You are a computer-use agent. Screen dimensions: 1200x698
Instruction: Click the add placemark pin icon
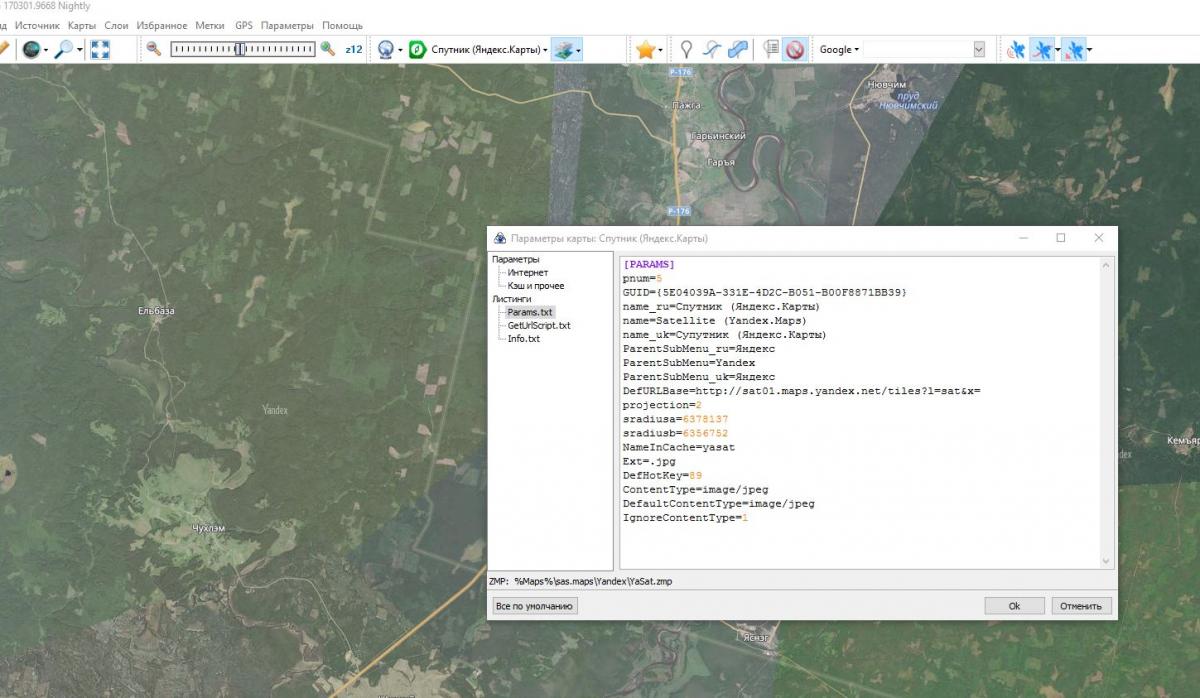pos(687,49)
